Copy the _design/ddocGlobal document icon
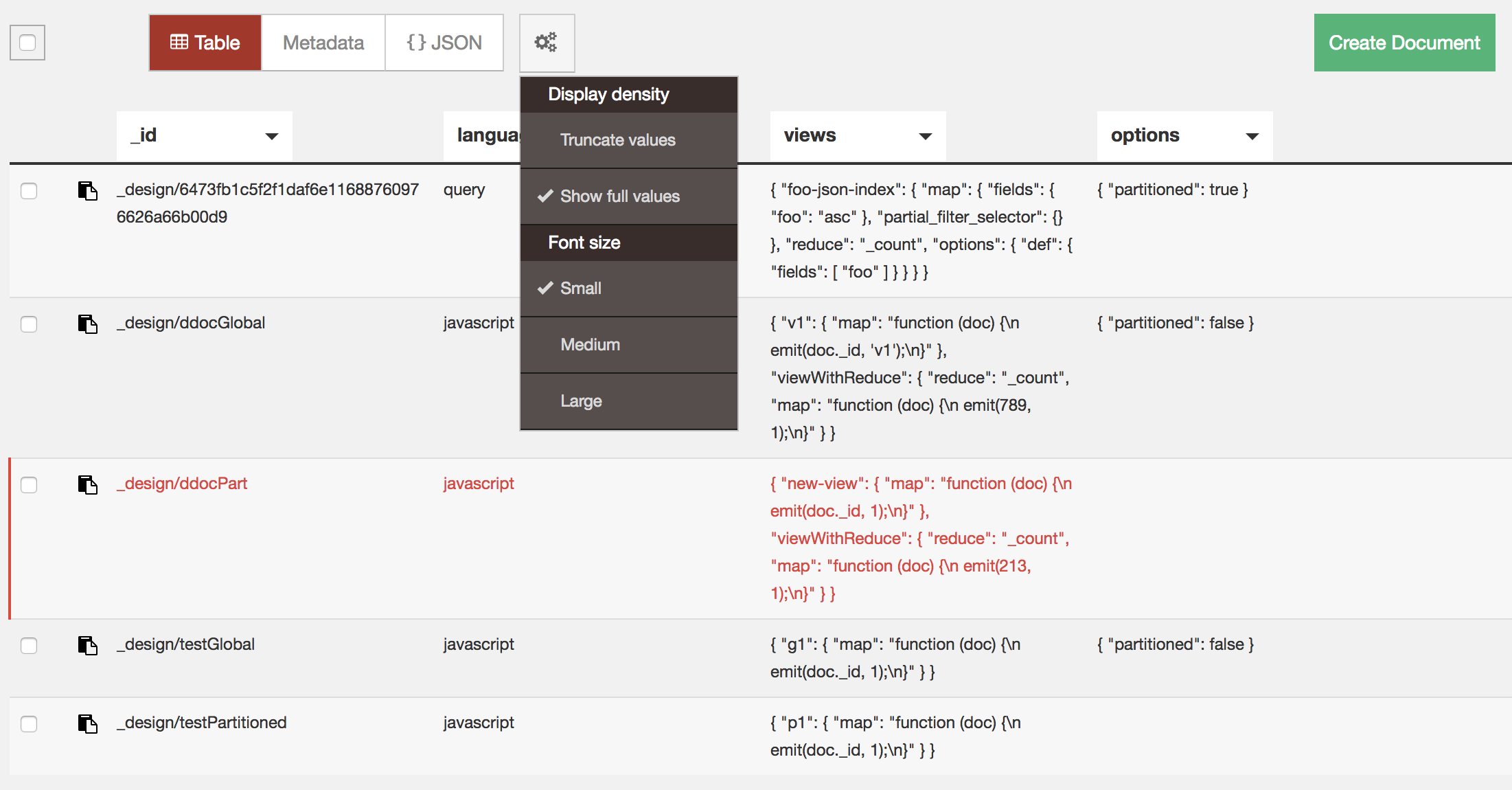 pyautogui.click(x=87, y=324)
